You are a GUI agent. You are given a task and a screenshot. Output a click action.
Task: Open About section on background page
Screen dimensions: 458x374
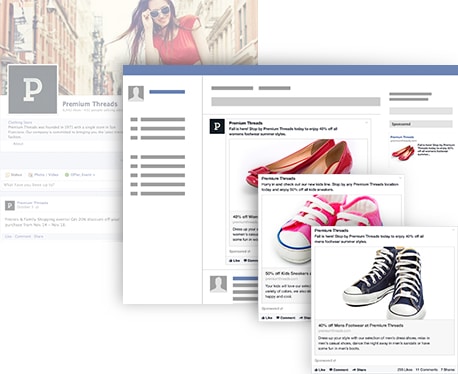pos(18,144)
